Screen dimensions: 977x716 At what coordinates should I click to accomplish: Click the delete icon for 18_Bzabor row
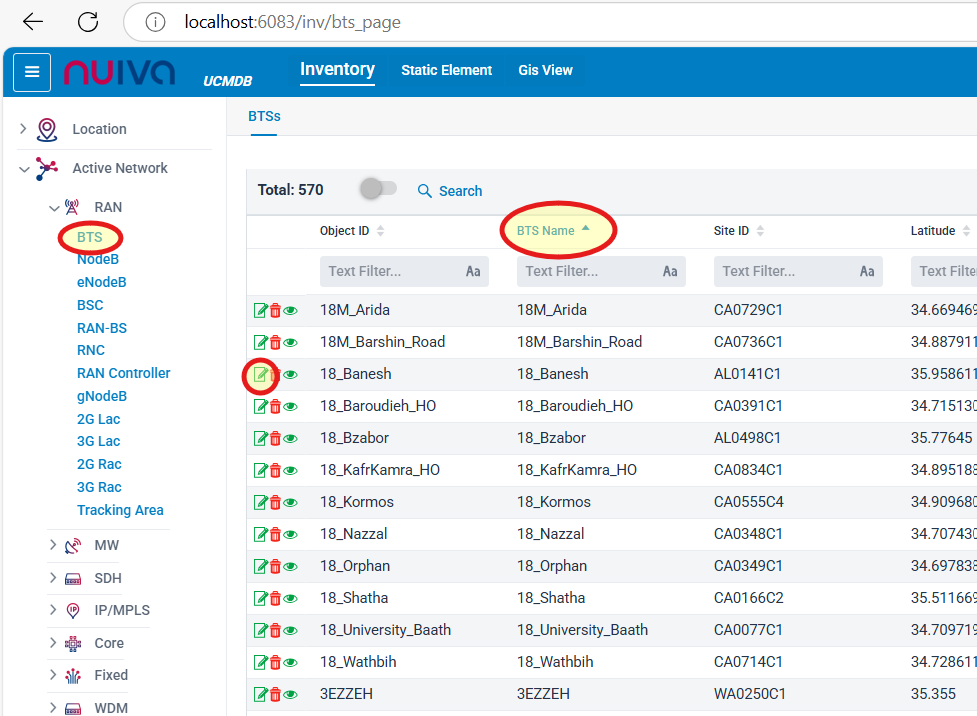[x=275, y=439]
